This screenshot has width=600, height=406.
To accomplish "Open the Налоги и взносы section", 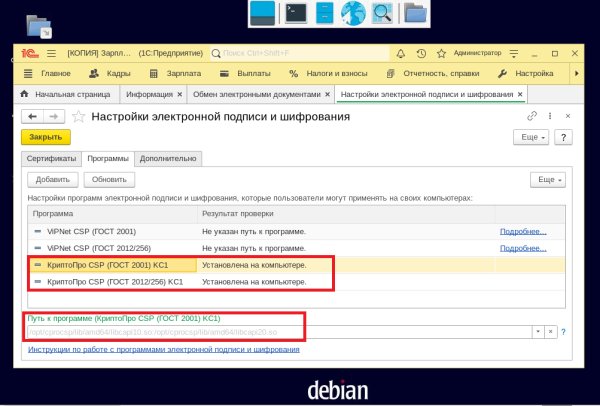I will tap(328, 73).
